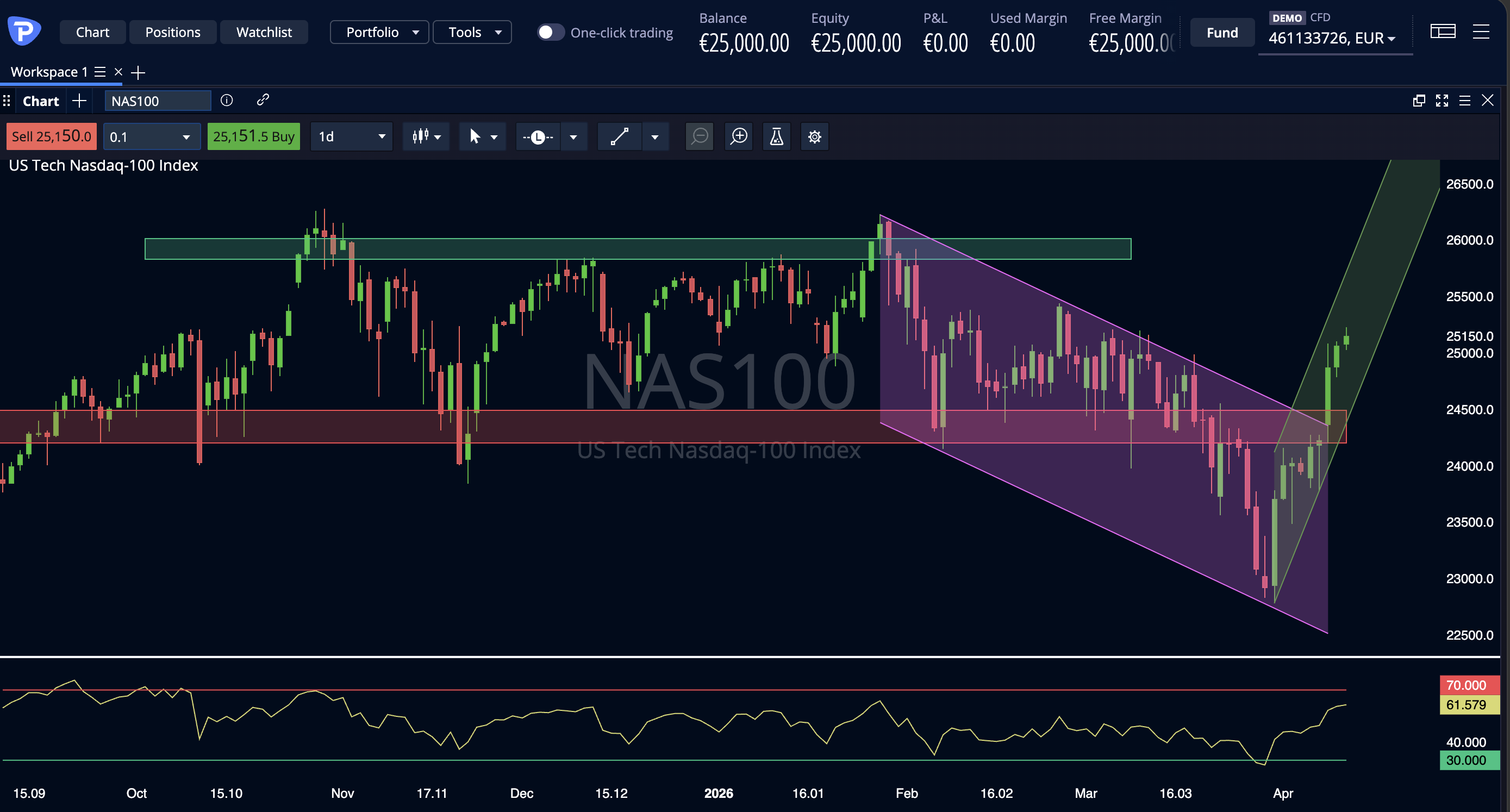1510x812 pixels.
Task: Open the Watchlist tab
Action: coord(264,32)
